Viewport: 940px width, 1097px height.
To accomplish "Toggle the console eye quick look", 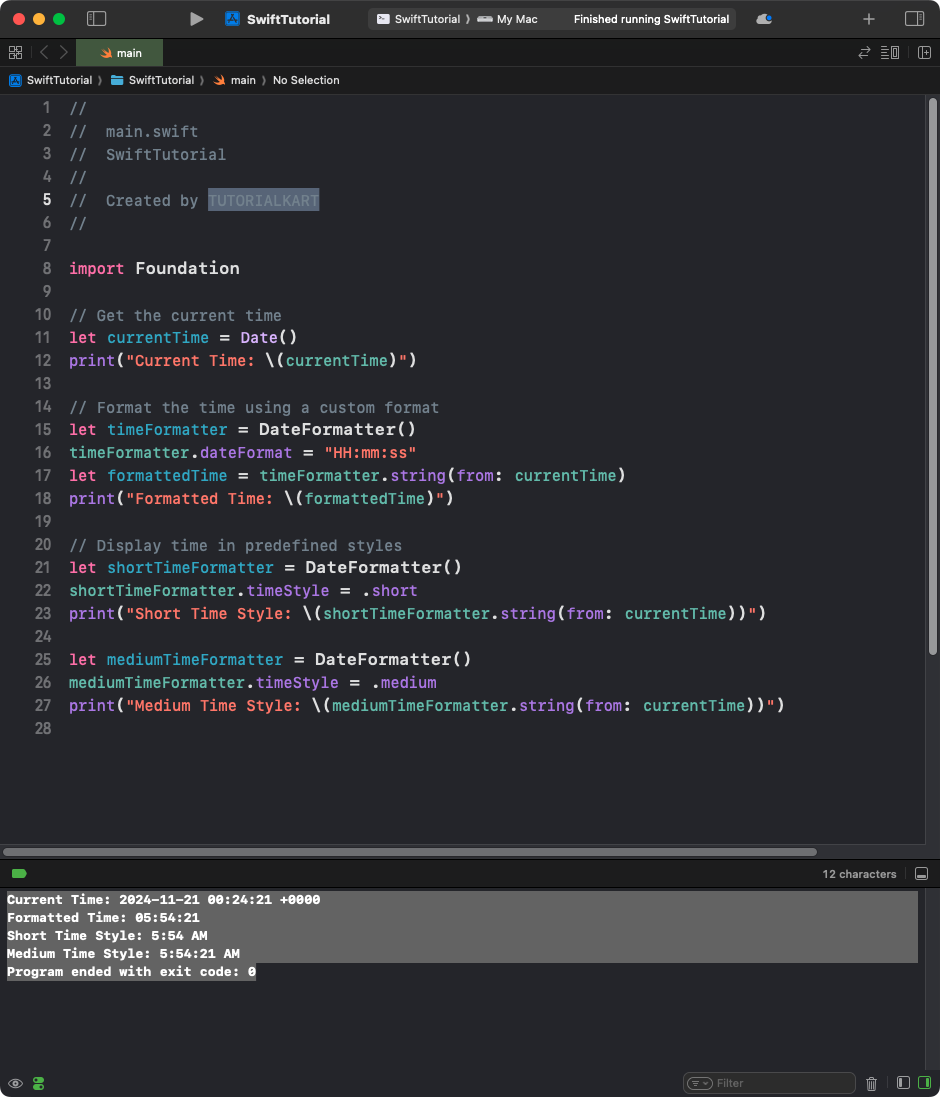I will click(x=15, y=1083).
